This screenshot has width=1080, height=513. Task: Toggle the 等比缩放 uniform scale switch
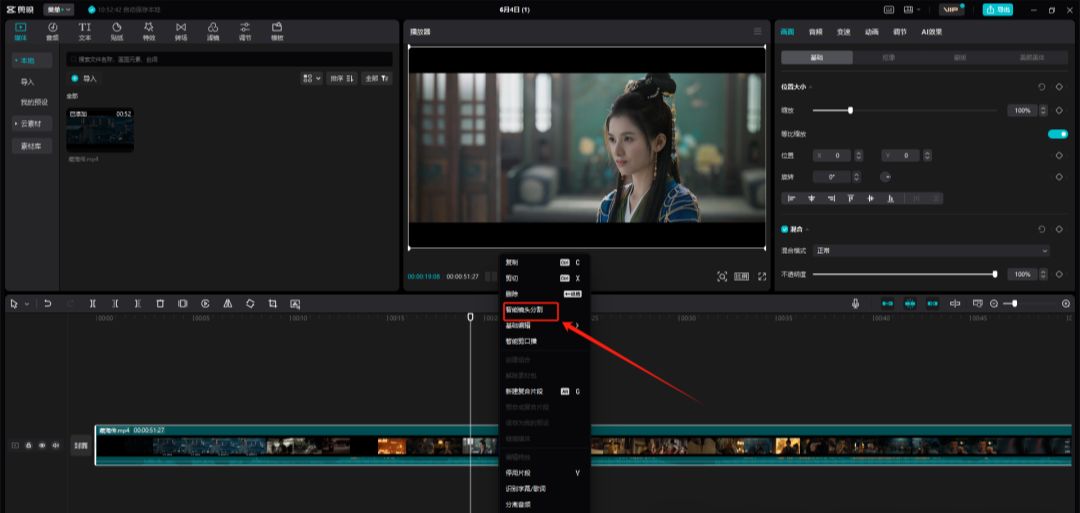click(x=1057, y=134)
